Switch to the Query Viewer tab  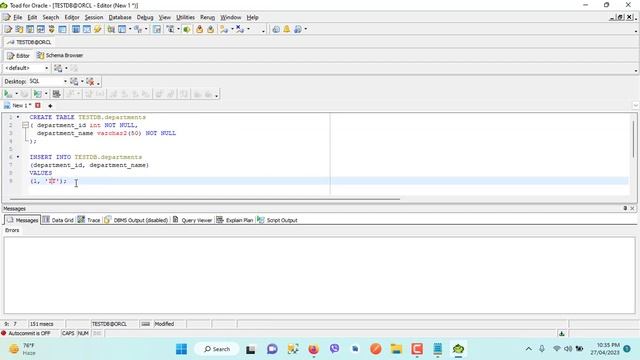192,220
